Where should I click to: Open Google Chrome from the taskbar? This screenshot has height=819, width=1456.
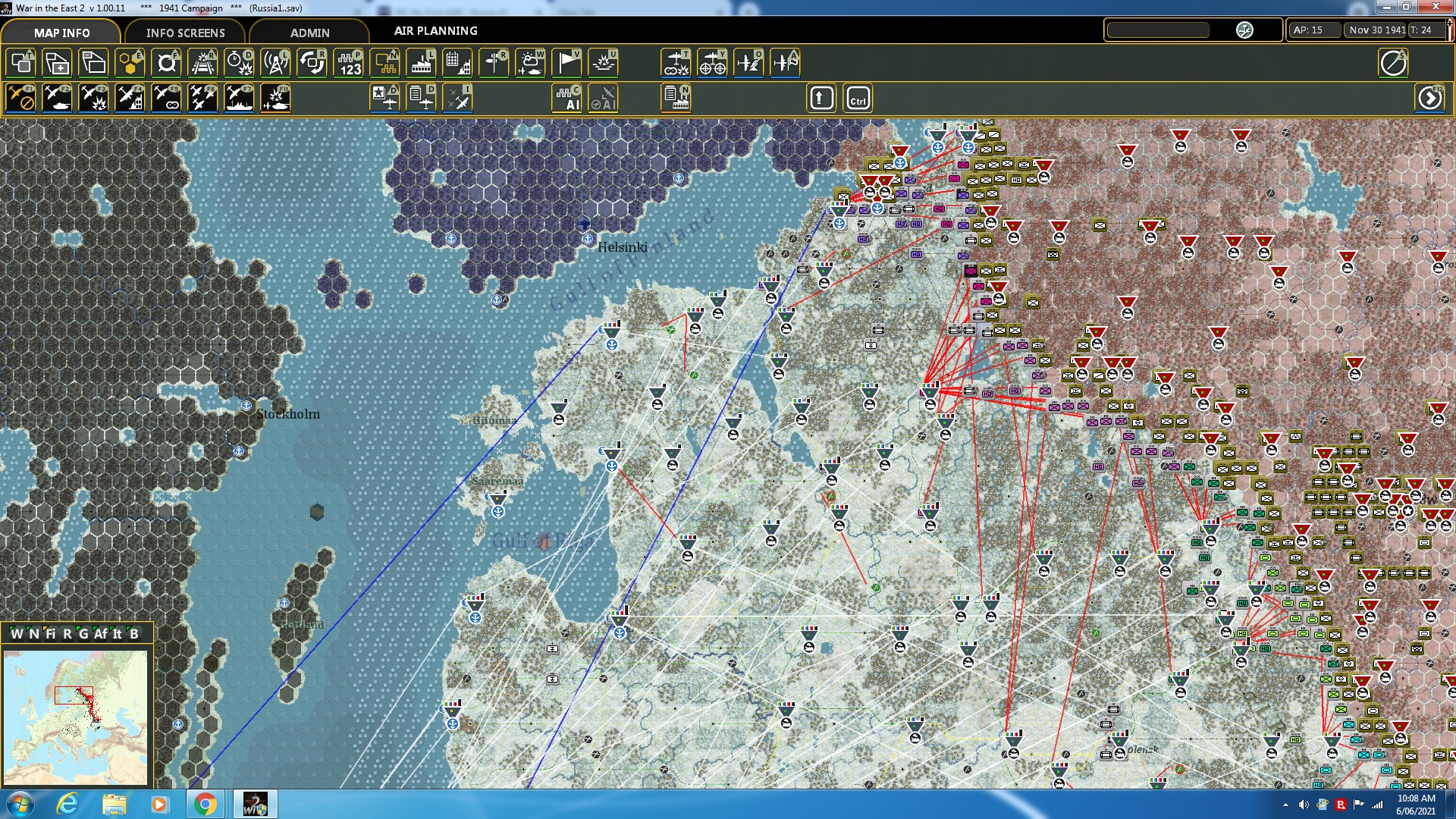coord(205,804)
